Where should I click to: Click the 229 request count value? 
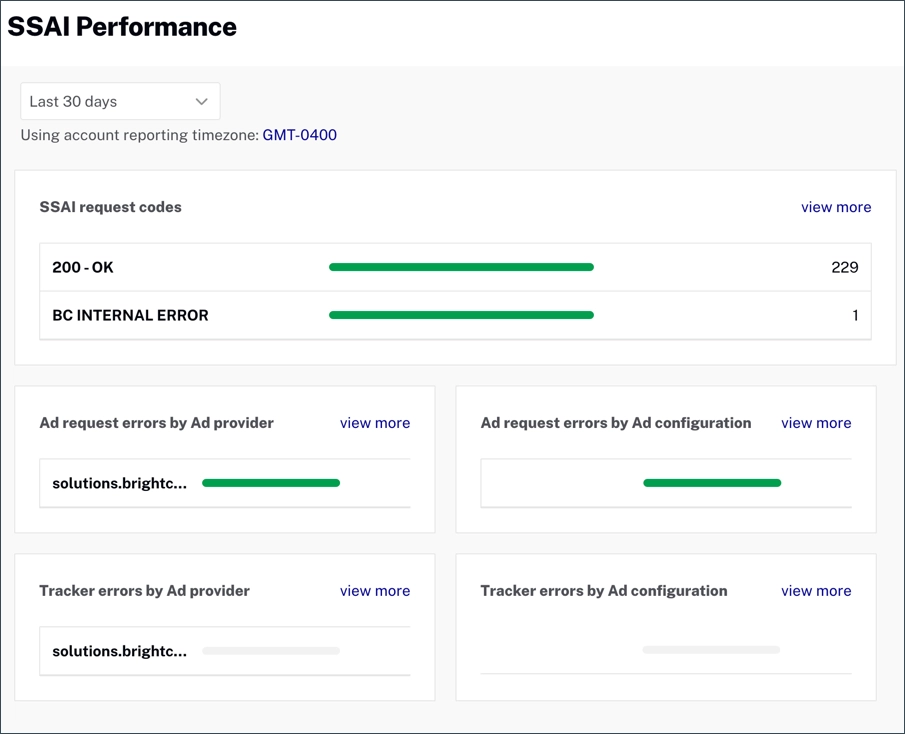(x=845, y=267)
